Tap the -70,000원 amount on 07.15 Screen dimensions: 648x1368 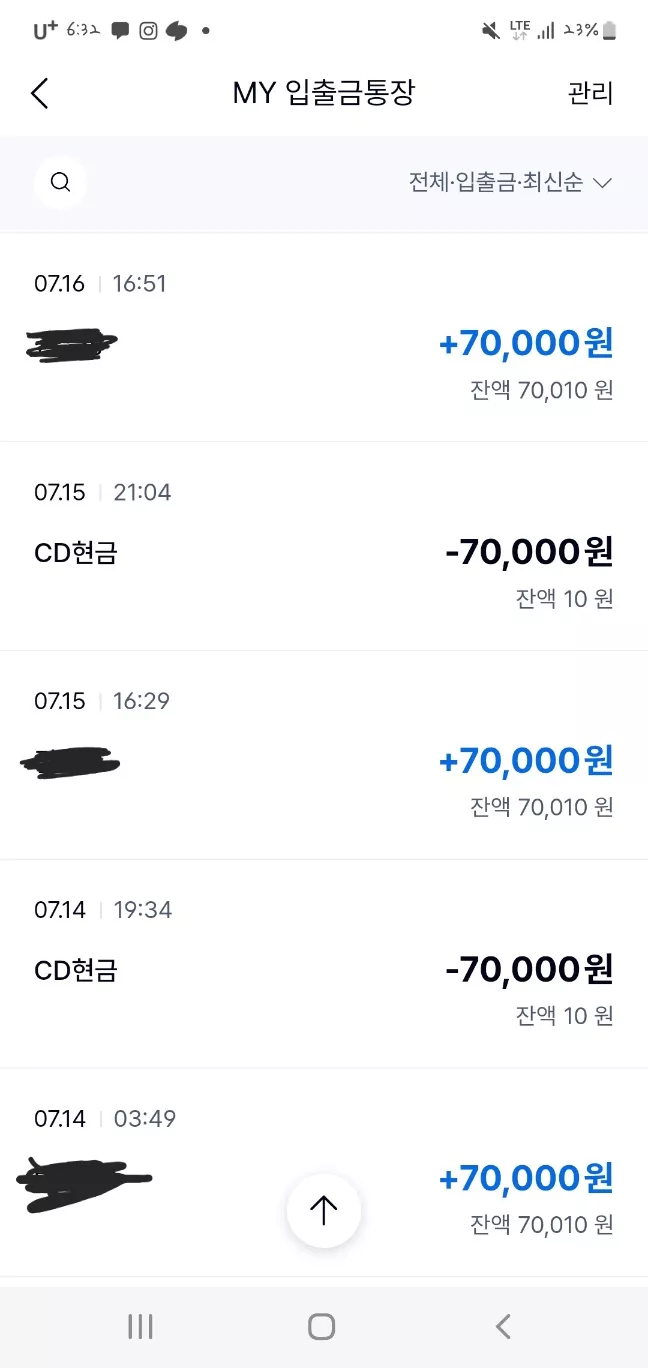click(528, 551)
